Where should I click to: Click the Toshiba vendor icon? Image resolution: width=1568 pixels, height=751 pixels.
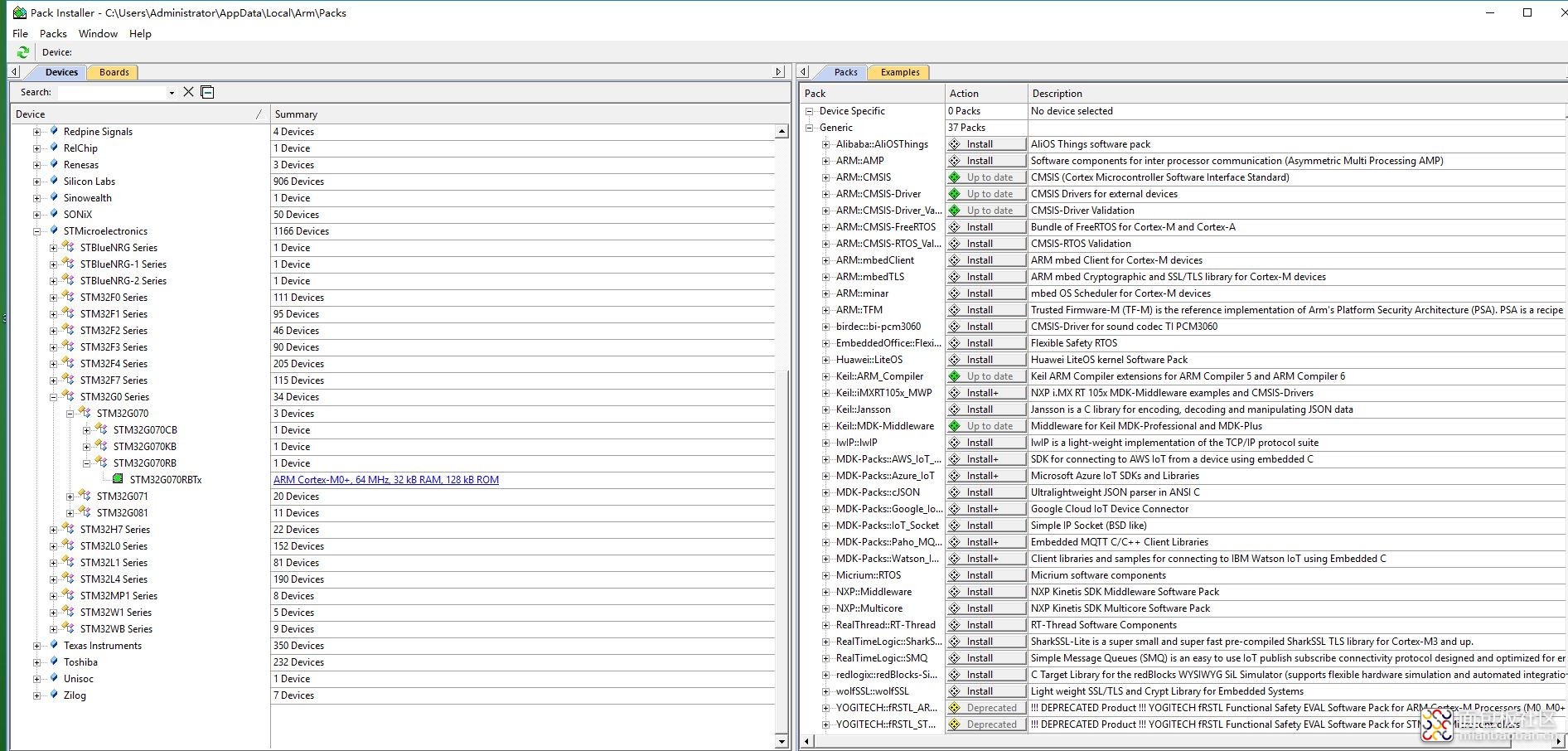[x=54, y=661]
